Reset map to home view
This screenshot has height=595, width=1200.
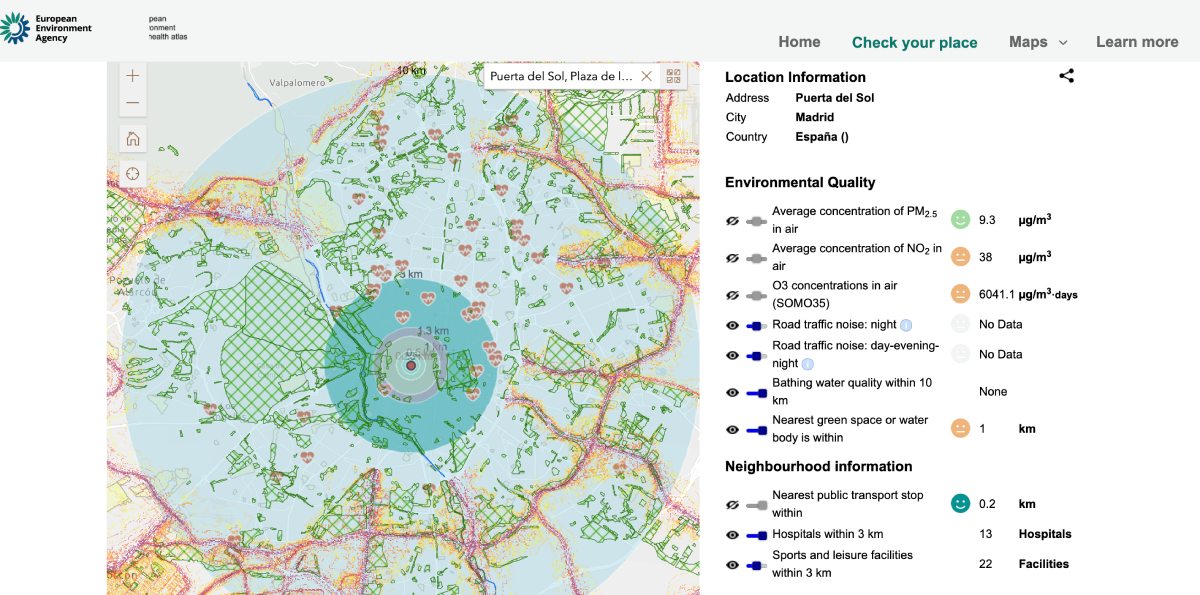pos(133,139)
